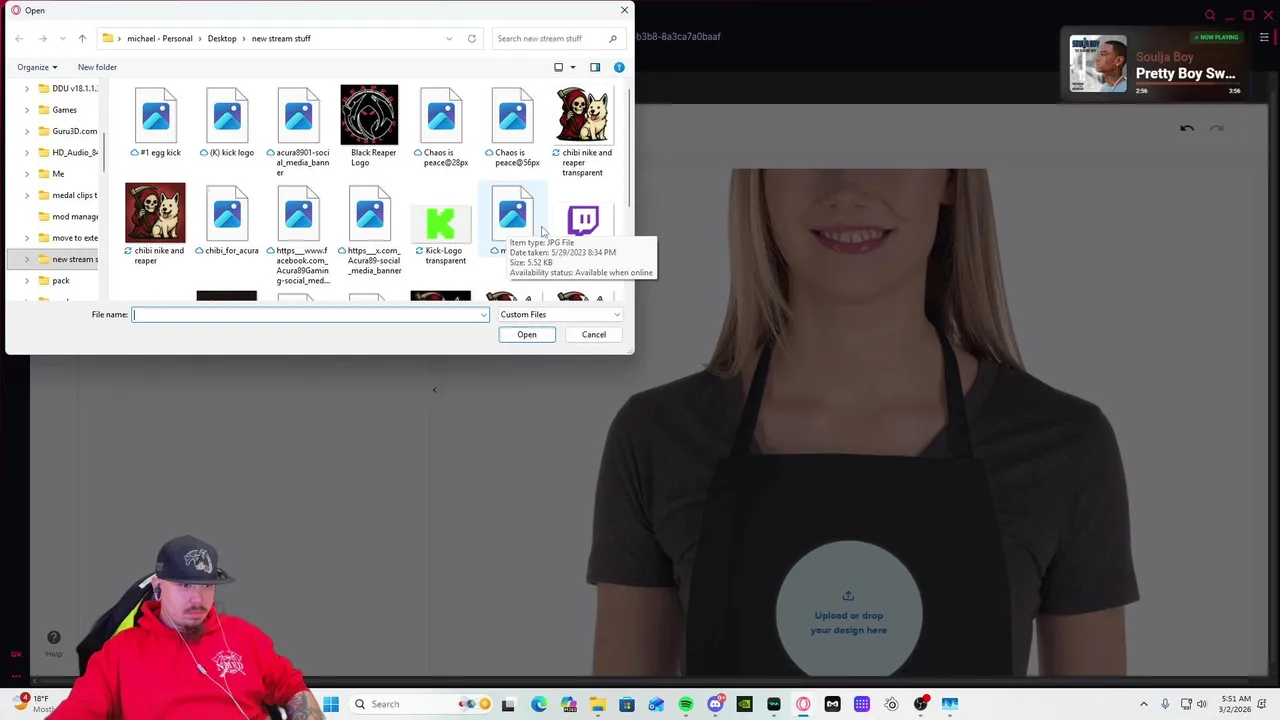Click the 'new stream stuff' breadcrumb
Screen dimensions: 1280x720
click(x=281, y=38)
